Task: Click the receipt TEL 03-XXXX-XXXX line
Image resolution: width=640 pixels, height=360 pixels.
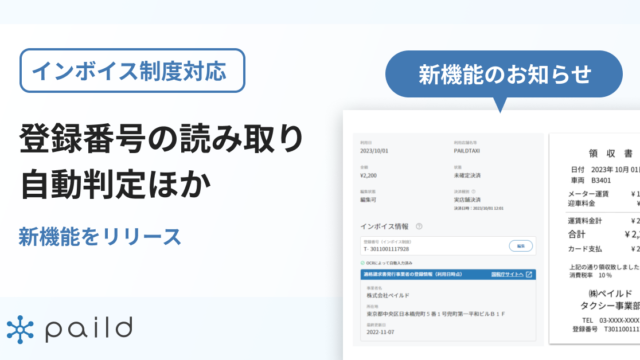Action: tap(611, 320)
